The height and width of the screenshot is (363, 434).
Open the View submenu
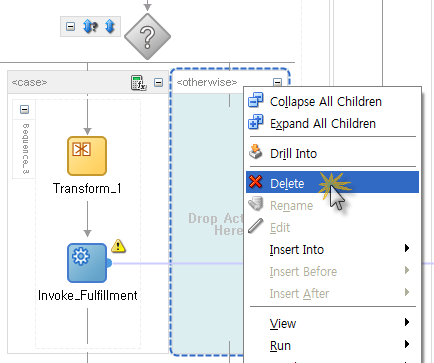[x=332, y=323]
